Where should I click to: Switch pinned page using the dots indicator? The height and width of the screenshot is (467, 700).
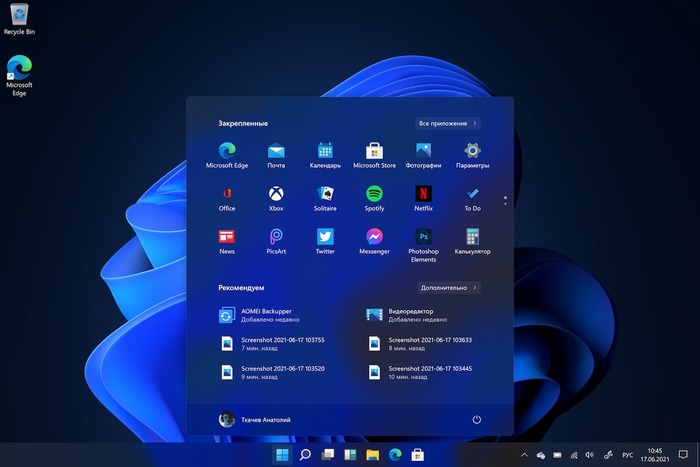(x=505, y=200)
